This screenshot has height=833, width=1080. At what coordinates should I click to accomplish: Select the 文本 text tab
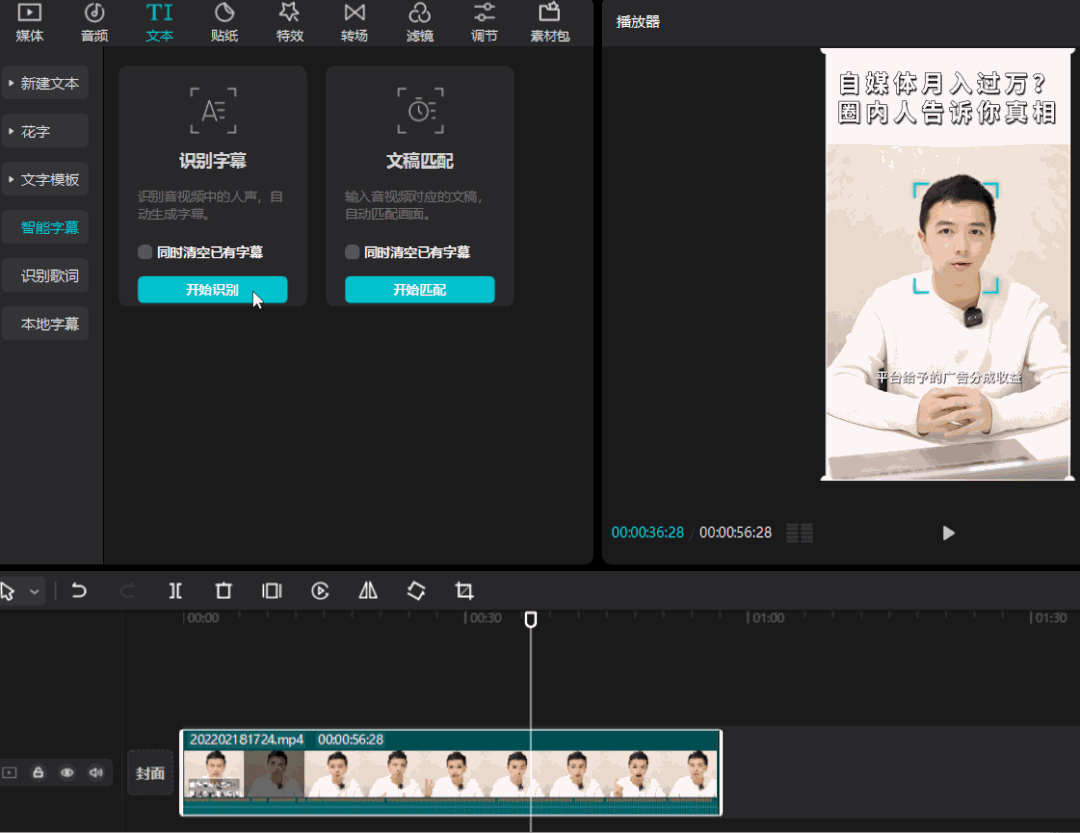(159, 23)
